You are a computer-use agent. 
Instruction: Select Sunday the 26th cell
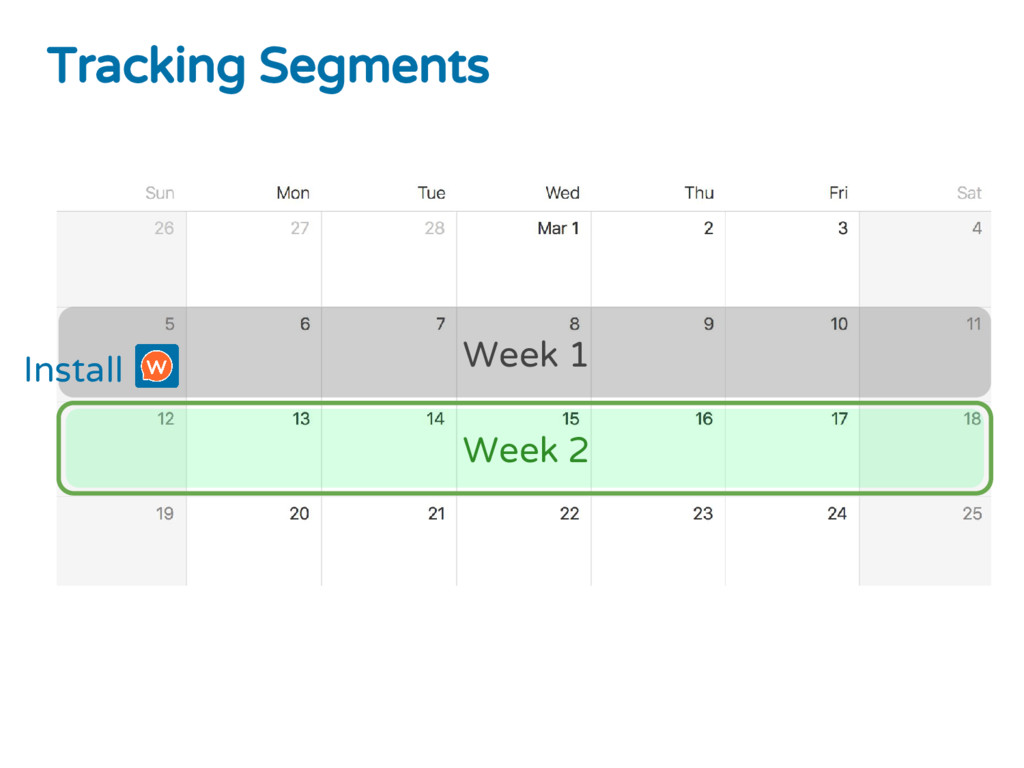coord(121,259)
